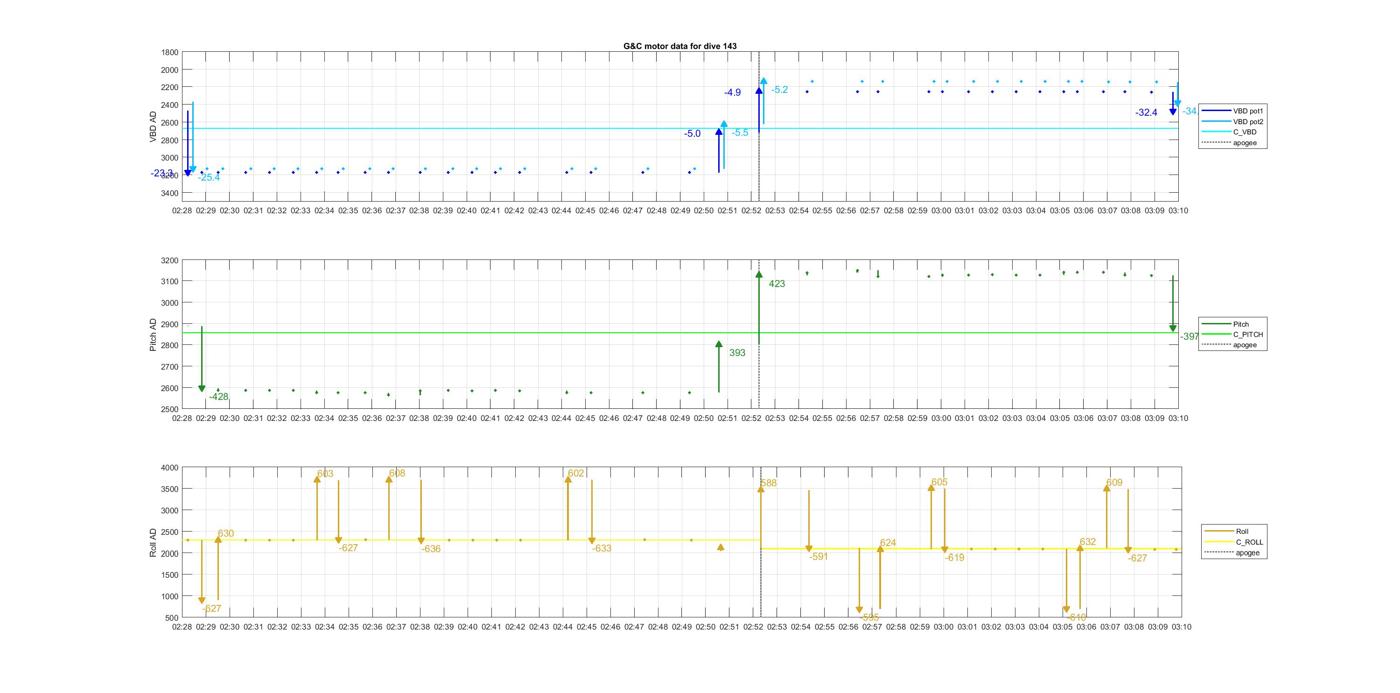Click the '603' roll data label
This screenshot has width=1400, height=693.
[325, 474]
